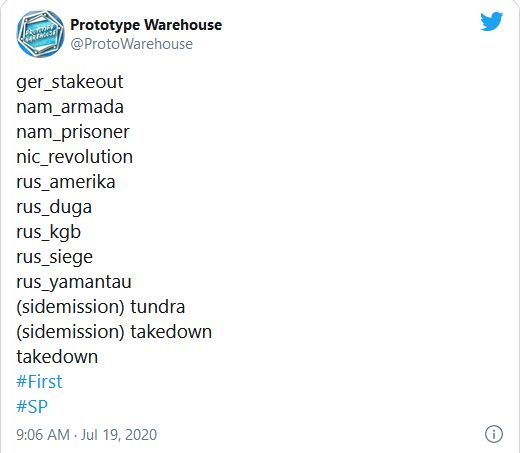Click the last standalone takedown line
The width and height of the screenshot is (522, 453).
pos(57,357)
